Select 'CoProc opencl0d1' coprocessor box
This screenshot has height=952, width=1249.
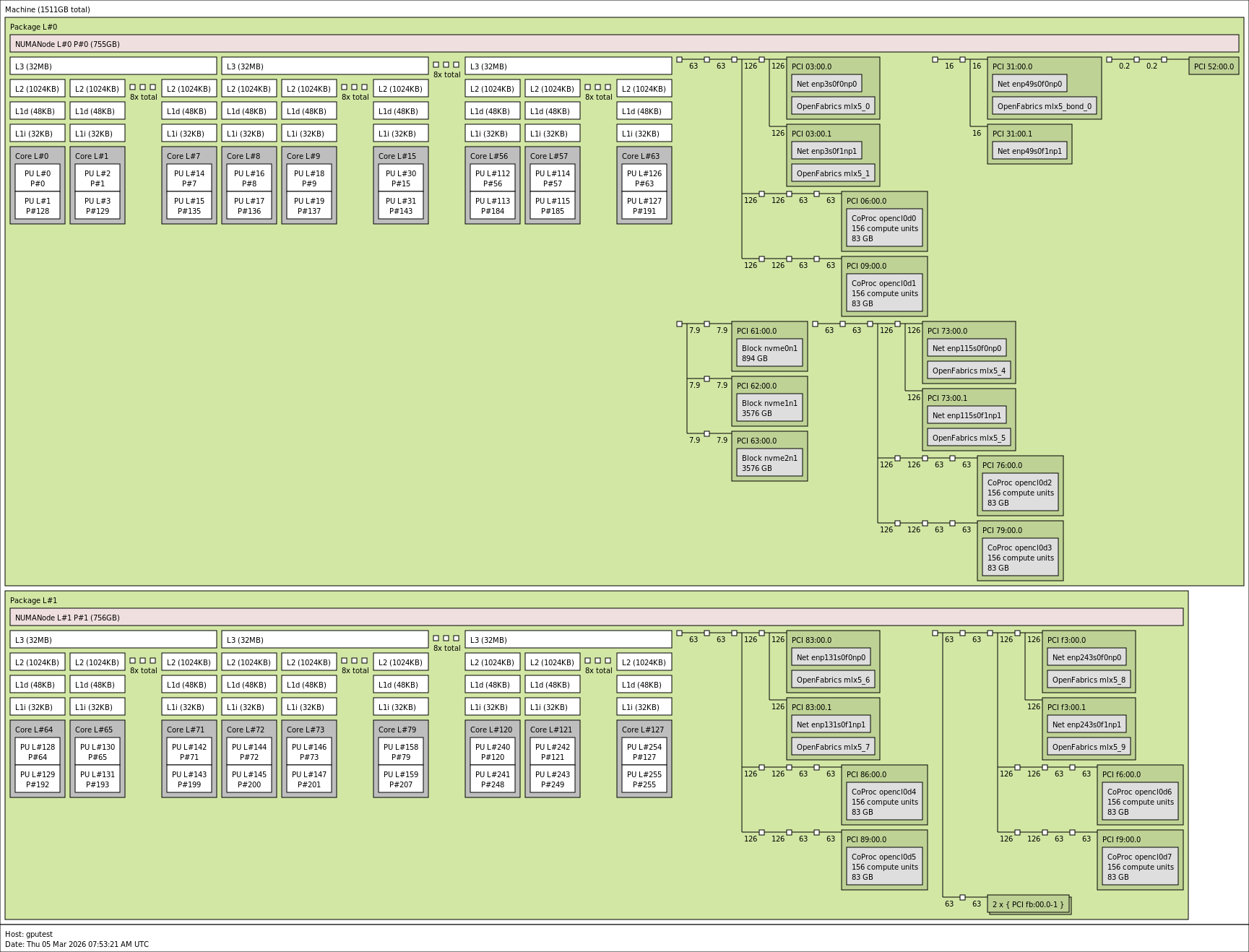[x=884, y=293]
